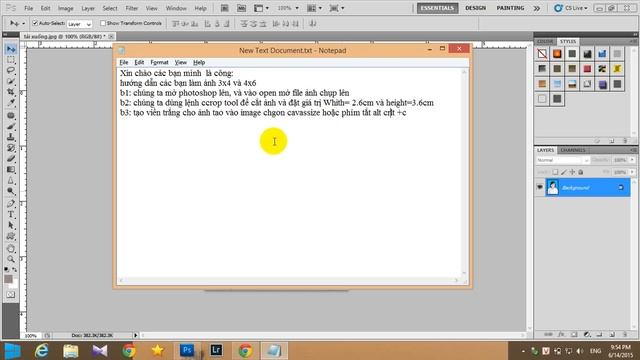This screenshot has width=640, height=360.
Task: Select the custom Shape tool
Action: pyautogui.click(x=11, y=236)
